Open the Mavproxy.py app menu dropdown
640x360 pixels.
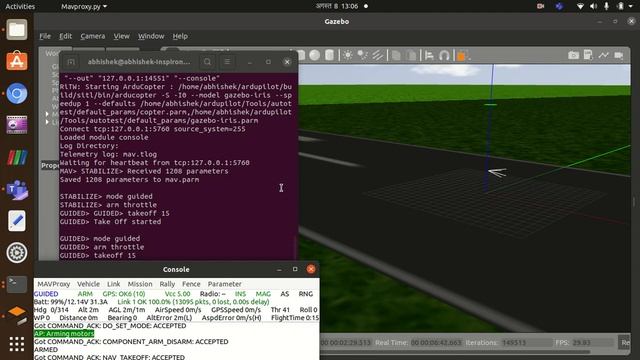[x=84, y=6]
